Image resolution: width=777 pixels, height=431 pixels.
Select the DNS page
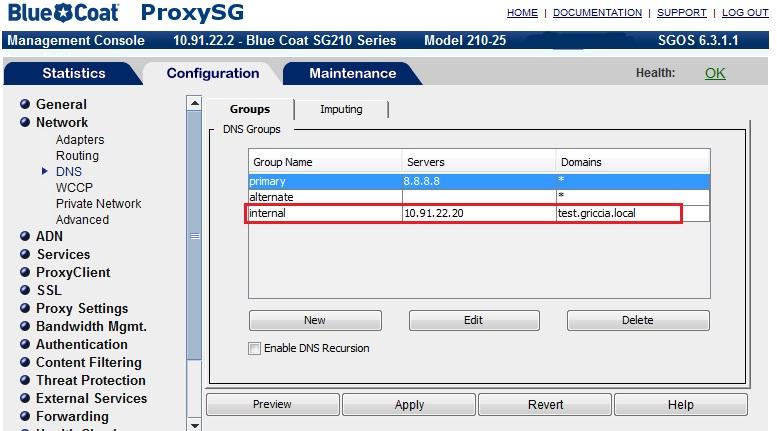click(69, 171)
